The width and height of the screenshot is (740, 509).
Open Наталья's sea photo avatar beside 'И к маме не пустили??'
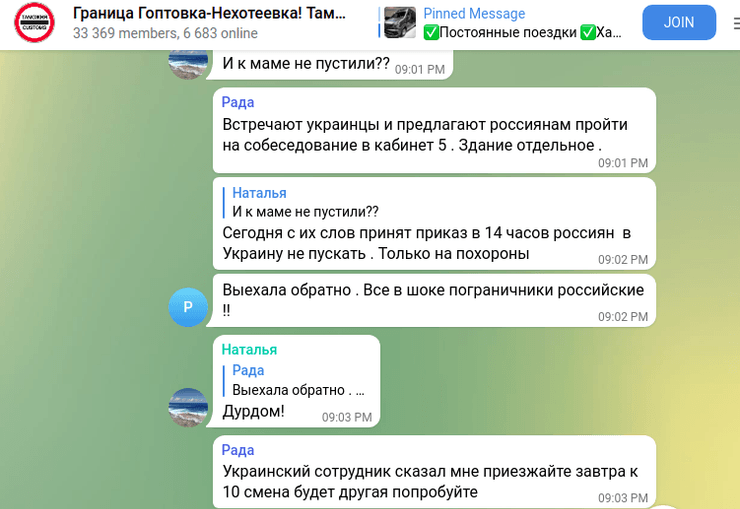click(188, 61)
